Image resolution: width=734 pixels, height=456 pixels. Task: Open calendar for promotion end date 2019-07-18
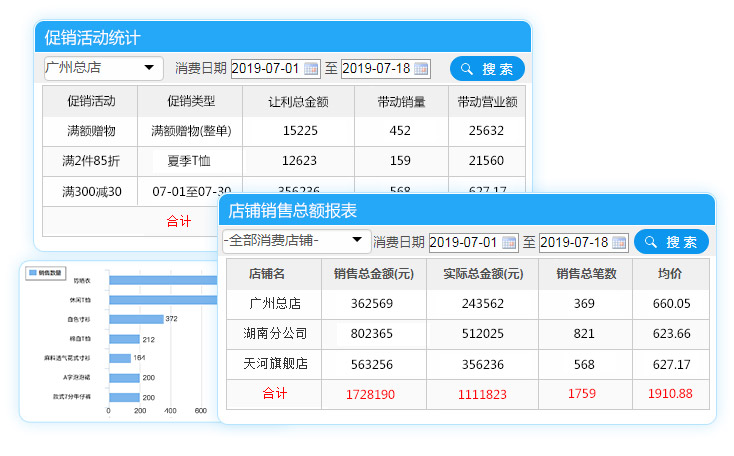click(421, 69)
